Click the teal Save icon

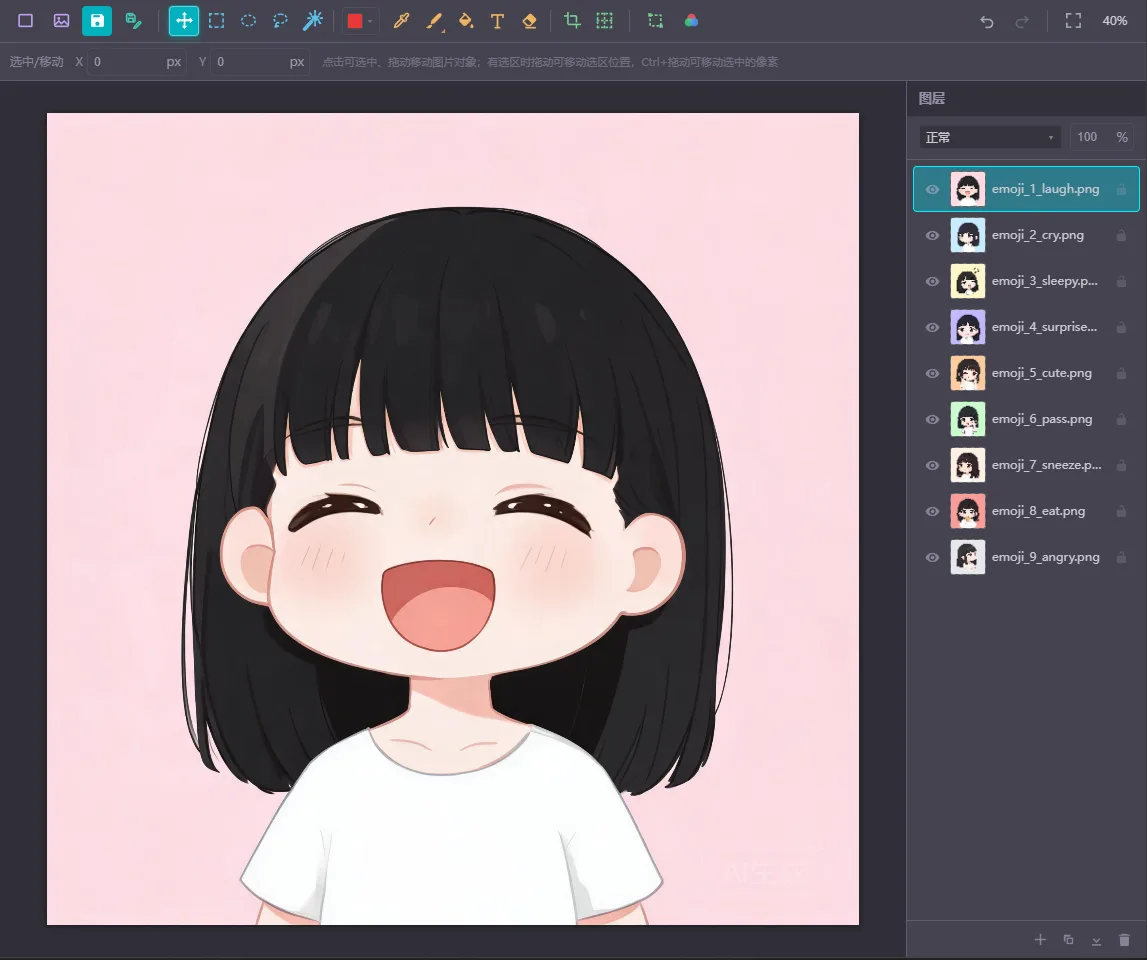(97, 20)
